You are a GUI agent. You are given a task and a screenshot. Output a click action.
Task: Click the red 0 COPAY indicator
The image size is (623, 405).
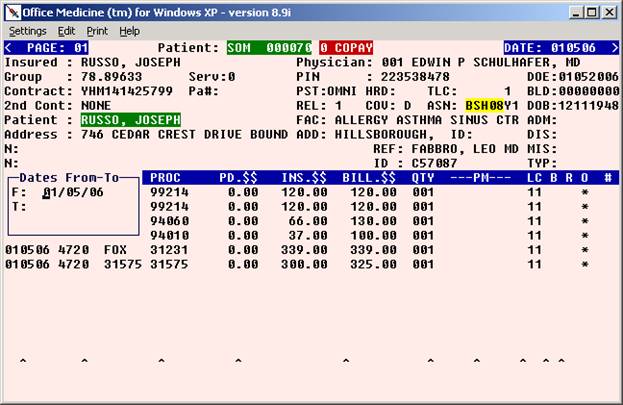tap(345, 47)
